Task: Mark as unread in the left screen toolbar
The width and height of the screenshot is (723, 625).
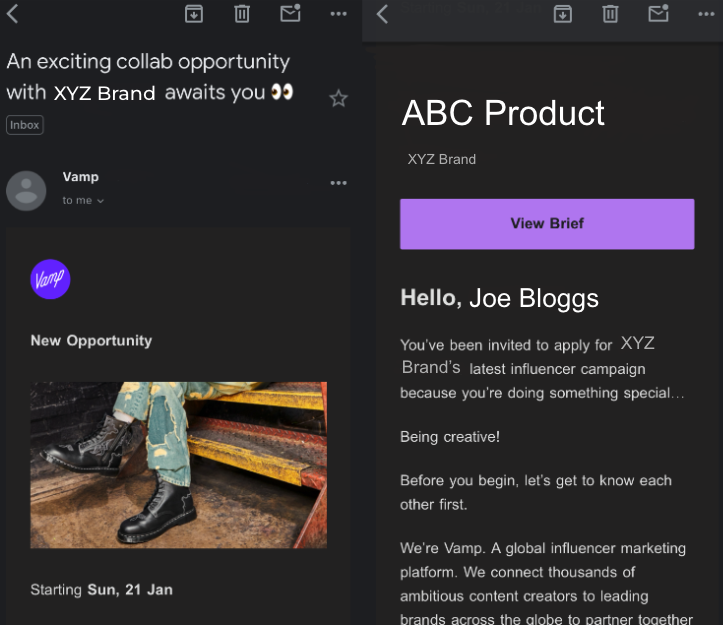Action: pyautogui.click(x=290, y=13)
